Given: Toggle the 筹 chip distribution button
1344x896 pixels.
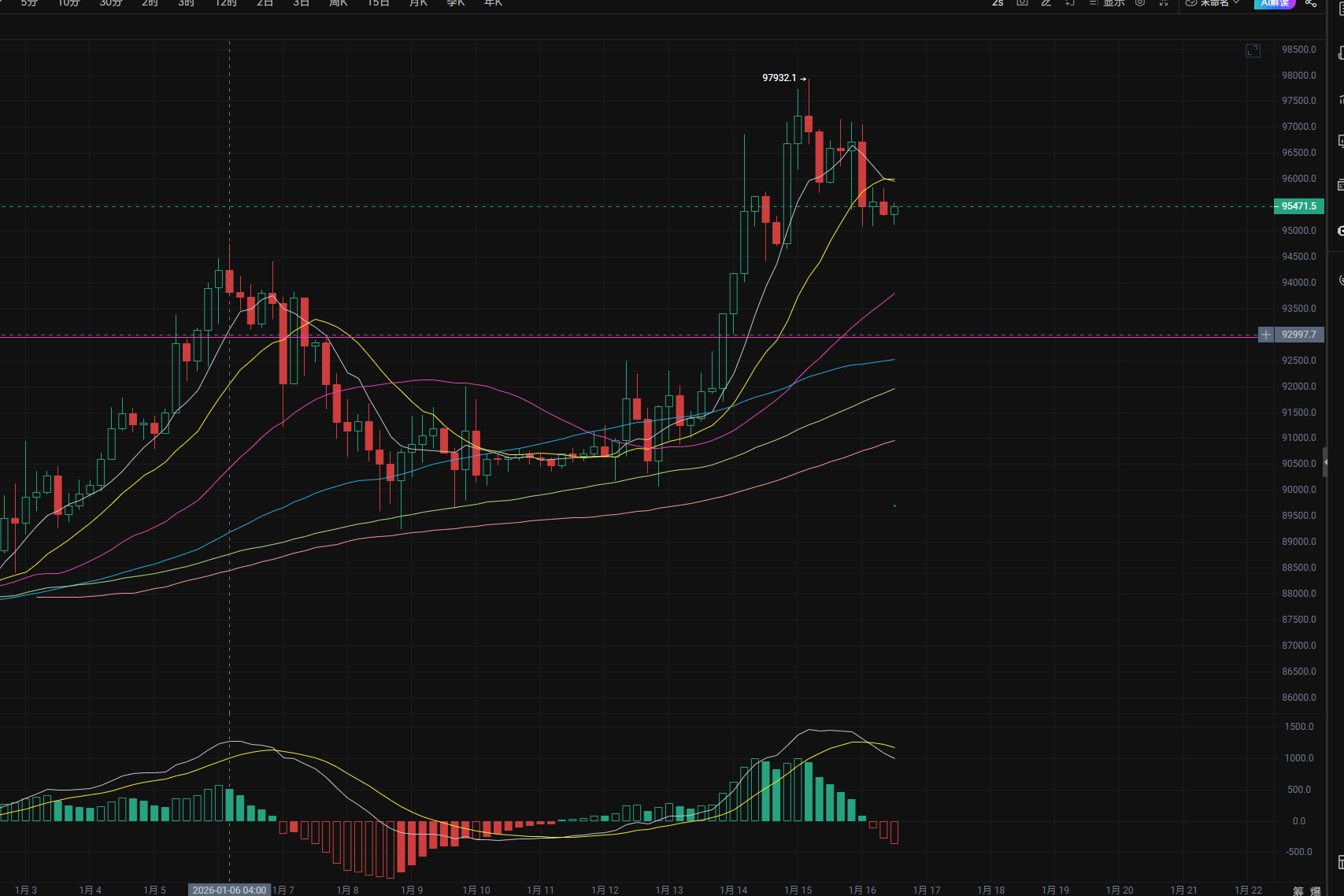Looking at the screenshot, I should click(1298, 890).
